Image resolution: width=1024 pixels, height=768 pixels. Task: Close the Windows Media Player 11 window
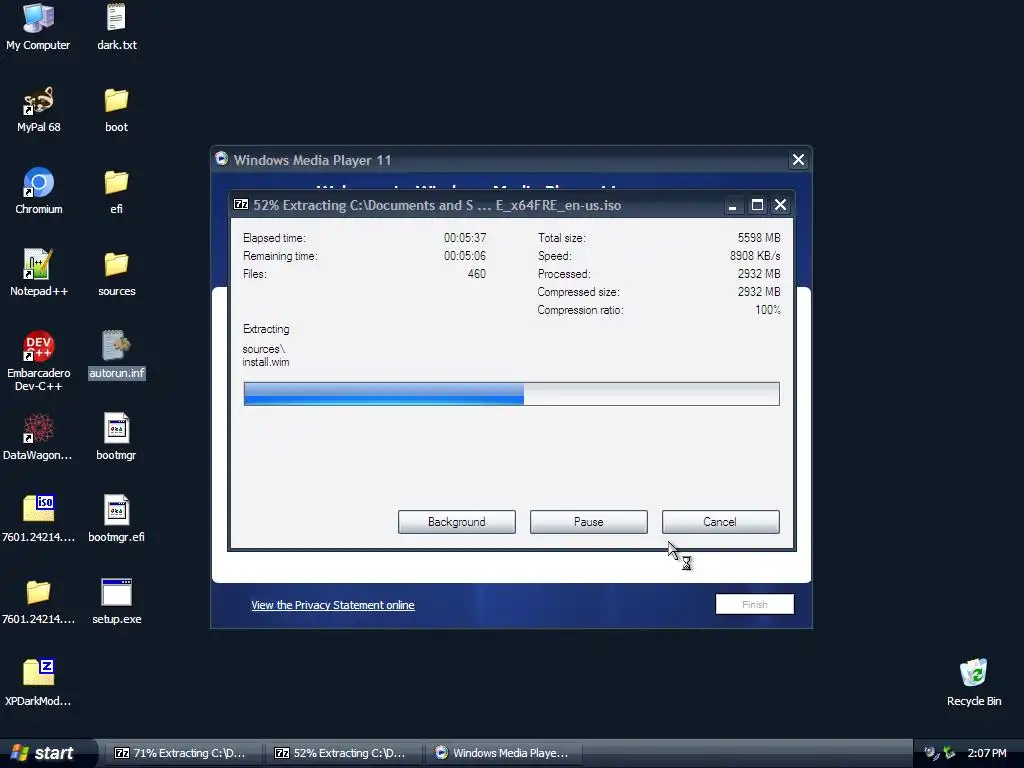coord(798,160)
